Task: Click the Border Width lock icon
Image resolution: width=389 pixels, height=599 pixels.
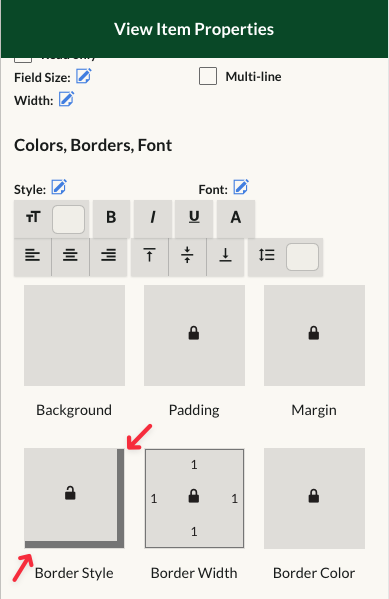Action: click(x=194, y=496)
